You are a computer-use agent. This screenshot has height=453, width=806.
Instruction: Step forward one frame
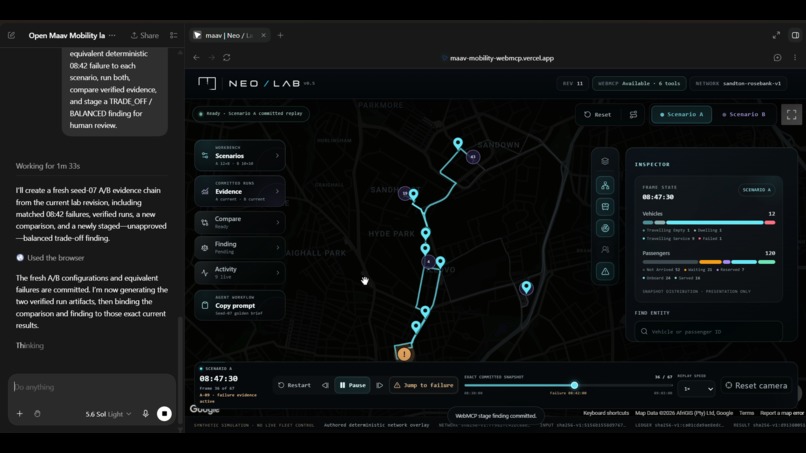(x=379, y=385)
